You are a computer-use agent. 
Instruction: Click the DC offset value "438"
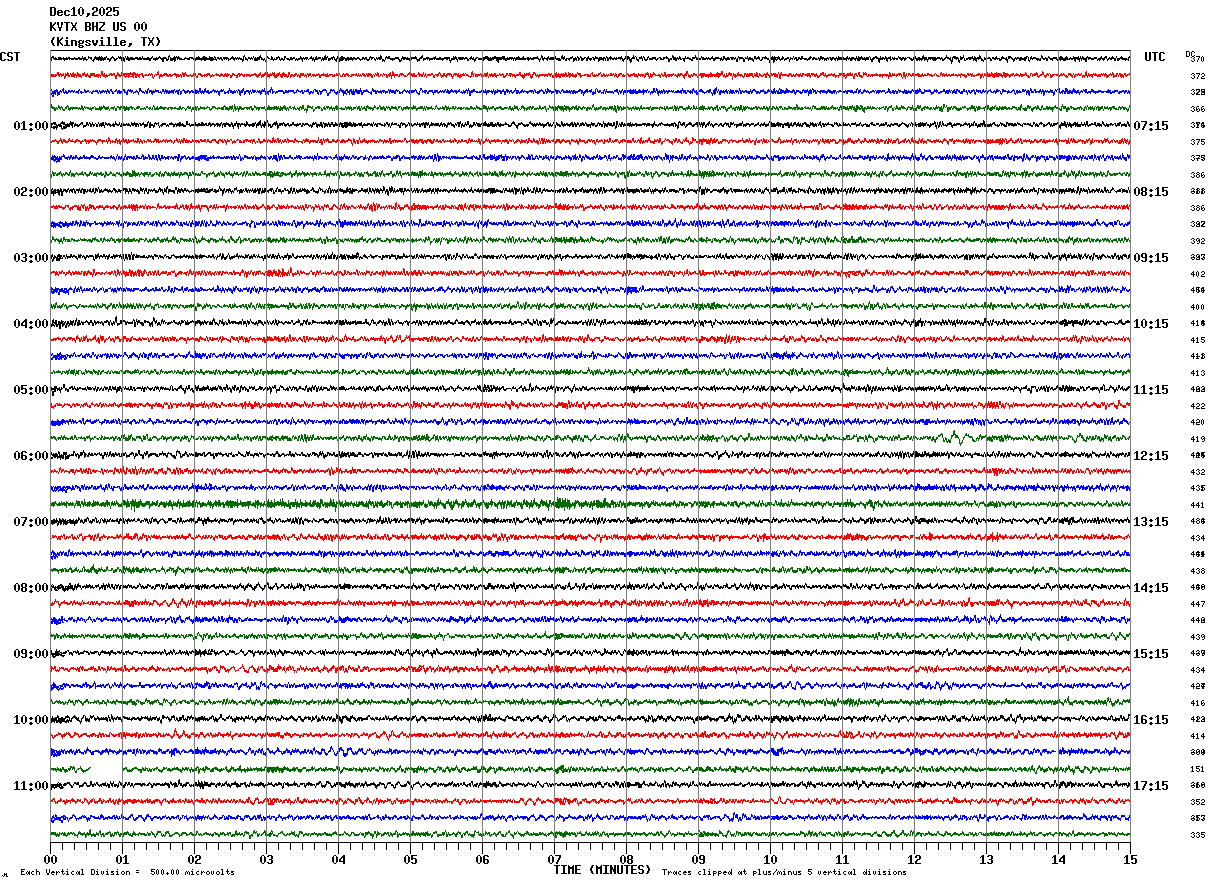point(1197,571)
